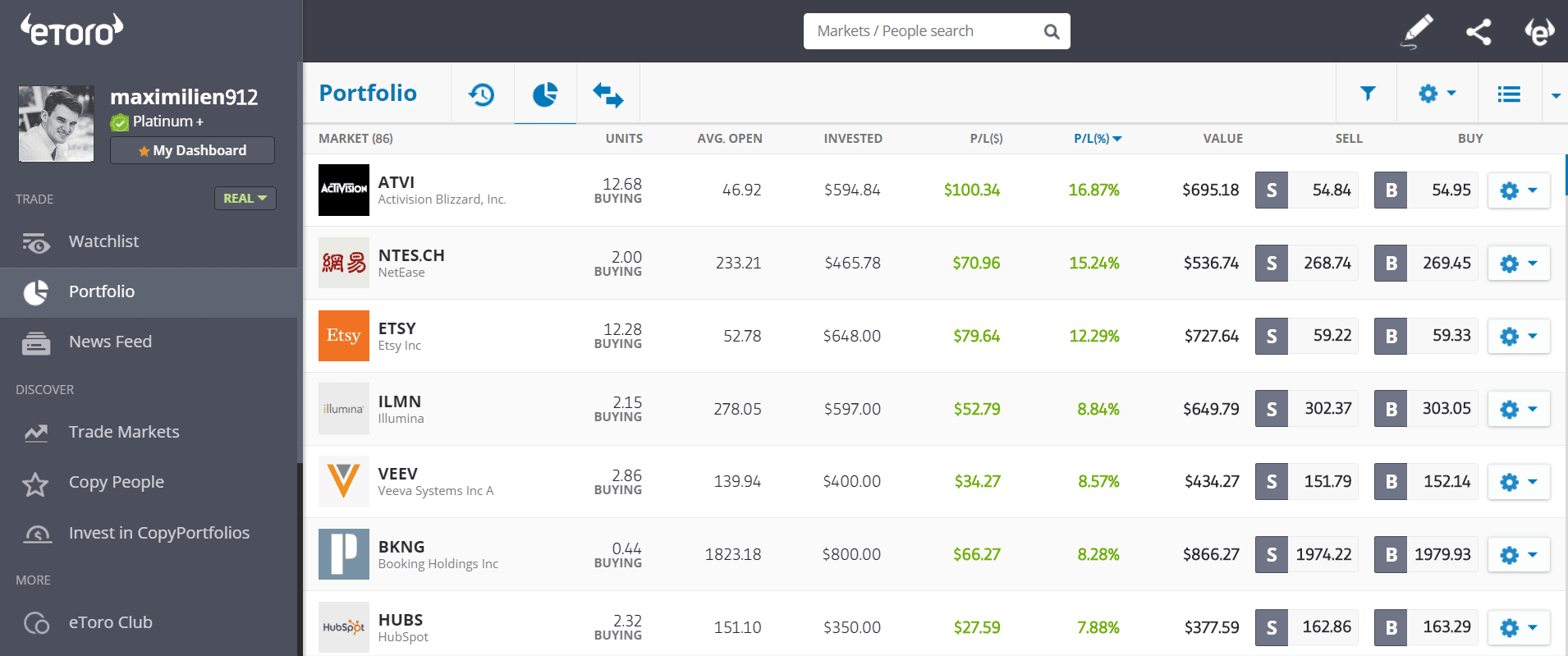Click the eToro logo in sidebar
The width and height of the screenshot is (1568, 656).
(72, 30)
